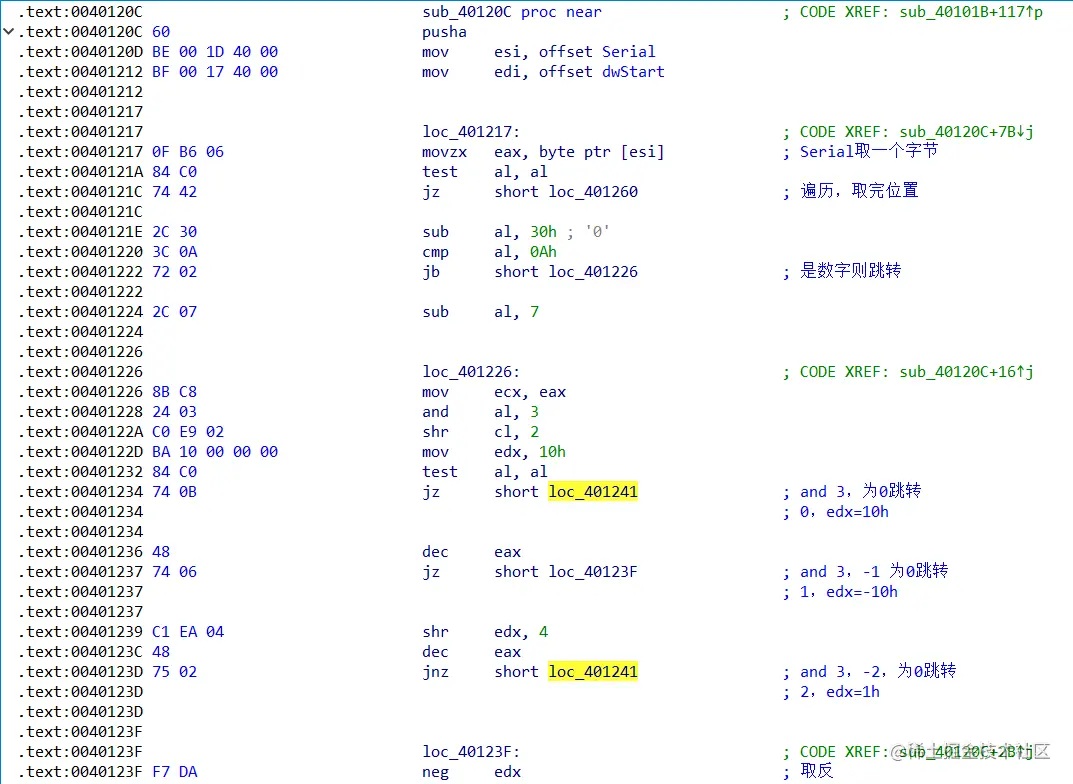This screenshot has width=1073, height=784.
Task: Select cmp al, 0Ah instruction
Action: [x=489, y=251]
